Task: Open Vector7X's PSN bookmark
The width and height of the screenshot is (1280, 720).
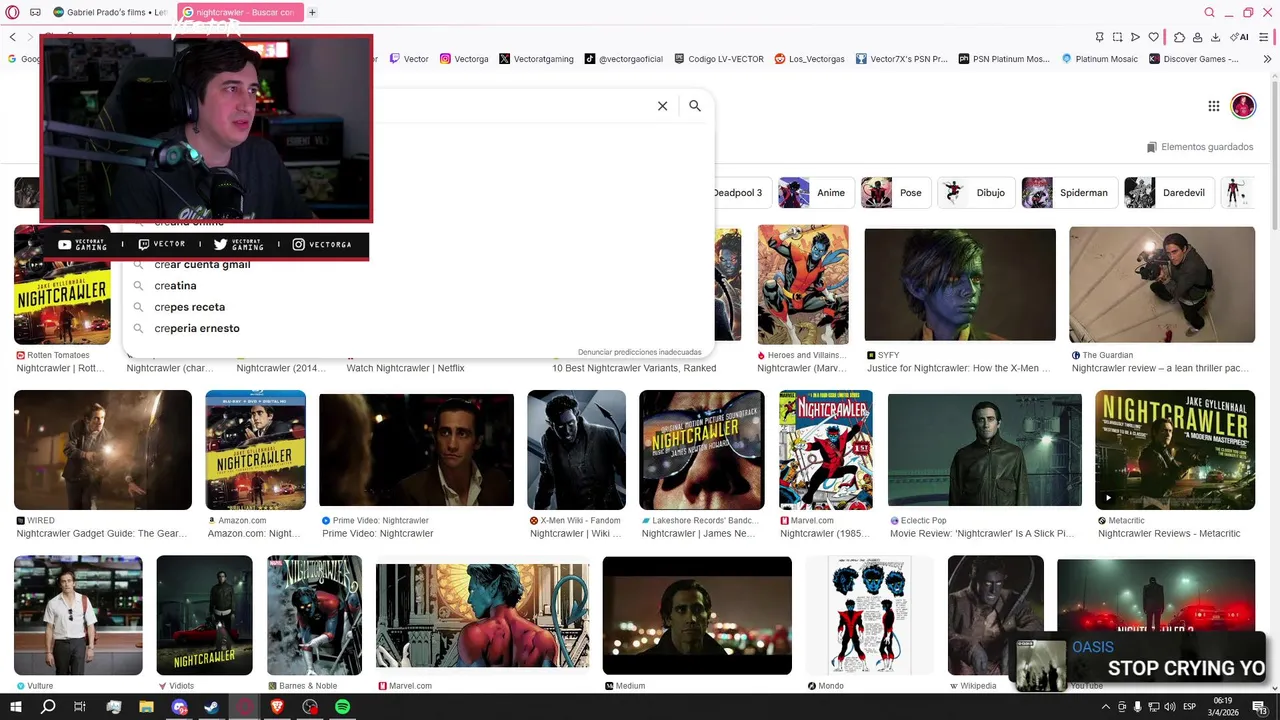Action: tap(901, 59)
